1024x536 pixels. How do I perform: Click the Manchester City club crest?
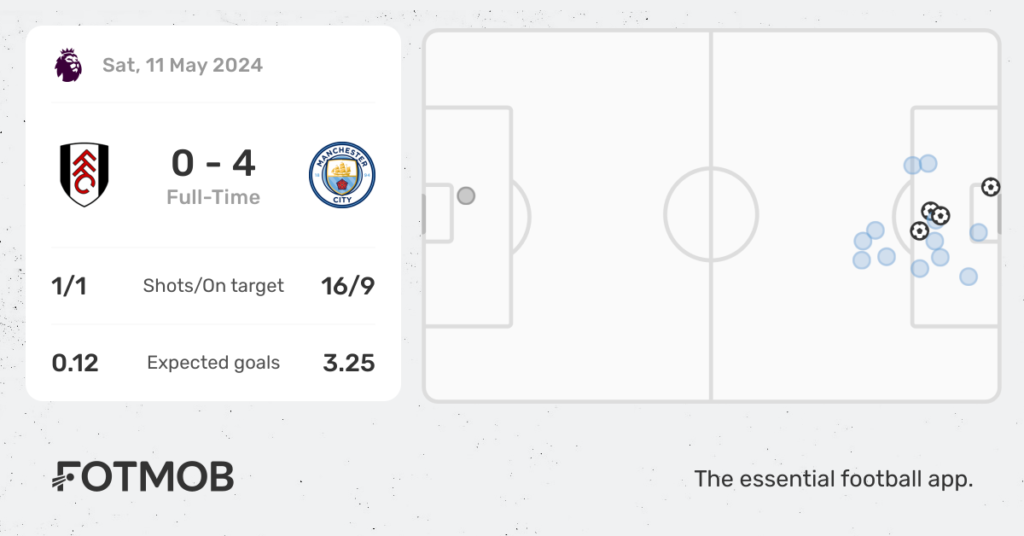point(342,175)
